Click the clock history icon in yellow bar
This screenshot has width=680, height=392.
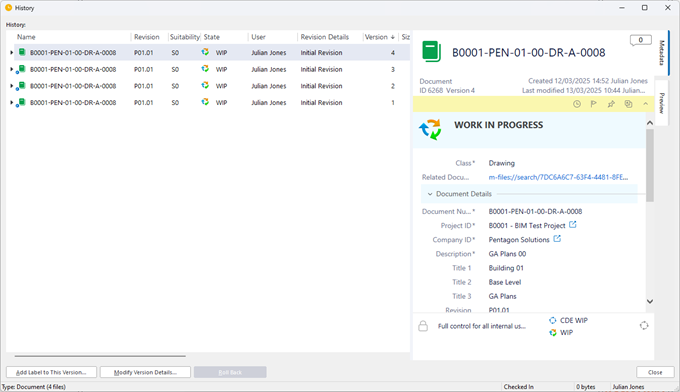577,104
